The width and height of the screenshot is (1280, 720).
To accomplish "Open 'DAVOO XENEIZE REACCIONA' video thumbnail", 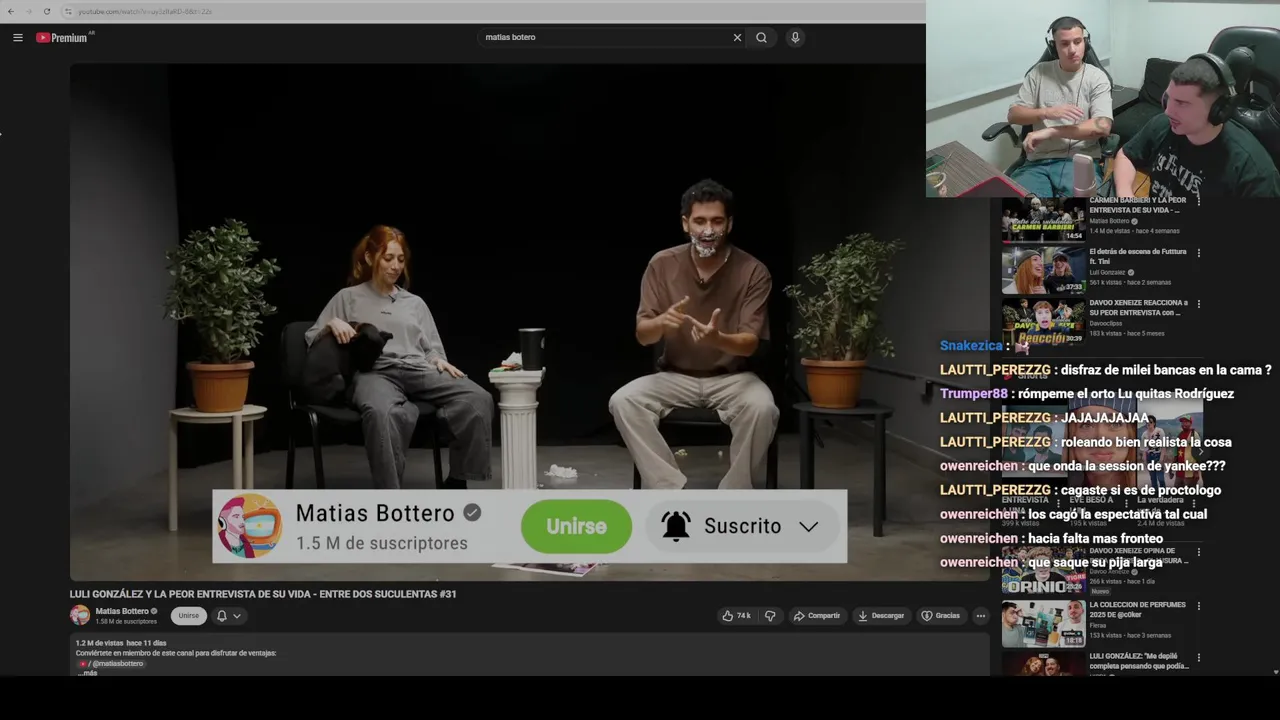I will (x=1043, y=322).
